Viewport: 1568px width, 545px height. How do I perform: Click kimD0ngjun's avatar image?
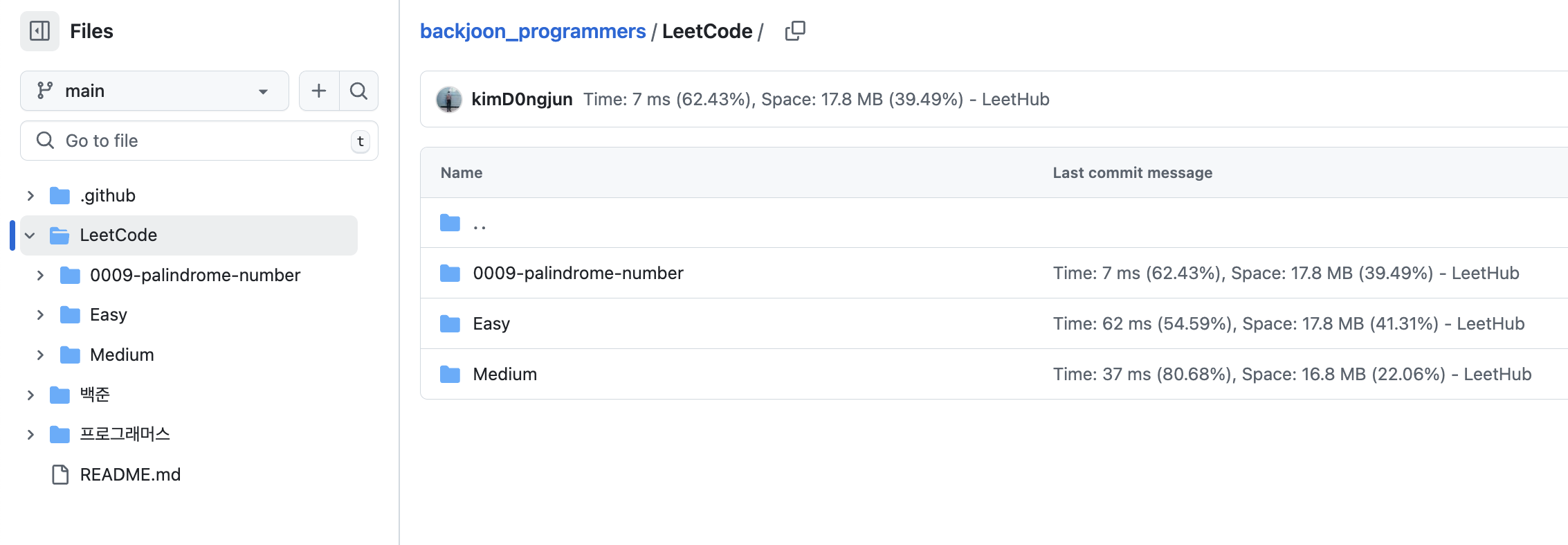click(449, 99)
